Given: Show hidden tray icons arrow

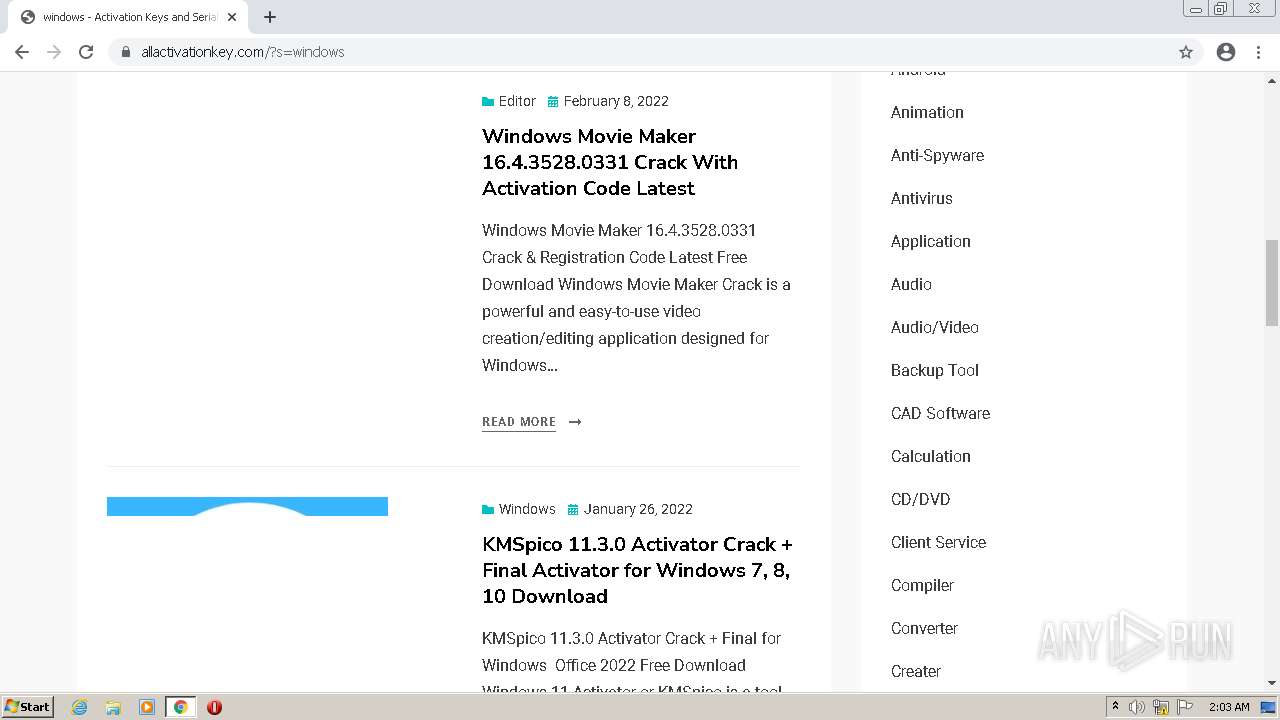Looking at the screenshot, I should pos(1115,707).
